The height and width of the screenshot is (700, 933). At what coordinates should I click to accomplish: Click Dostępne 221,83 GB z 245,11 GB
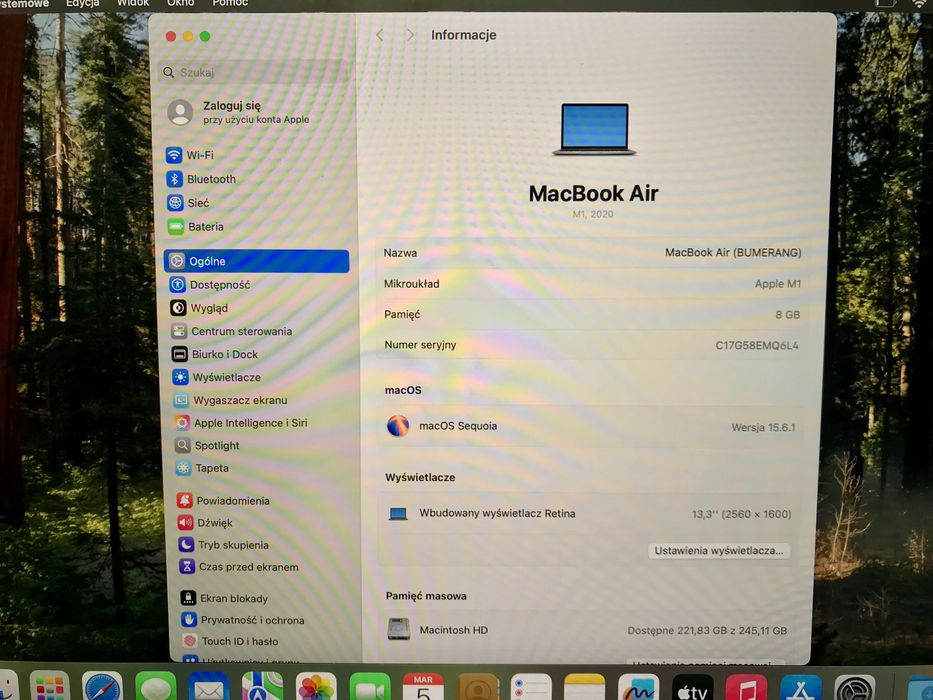pos(707,630)
